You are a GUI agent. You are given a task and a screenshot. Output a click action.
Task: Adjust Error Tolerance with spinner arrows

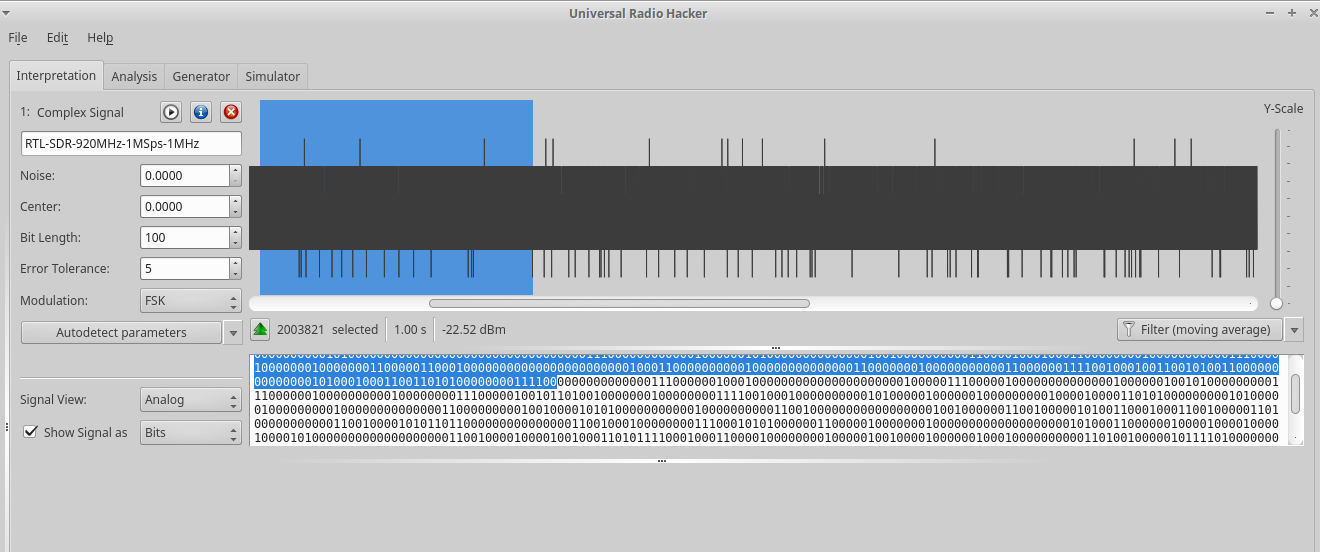coord(236,268)
